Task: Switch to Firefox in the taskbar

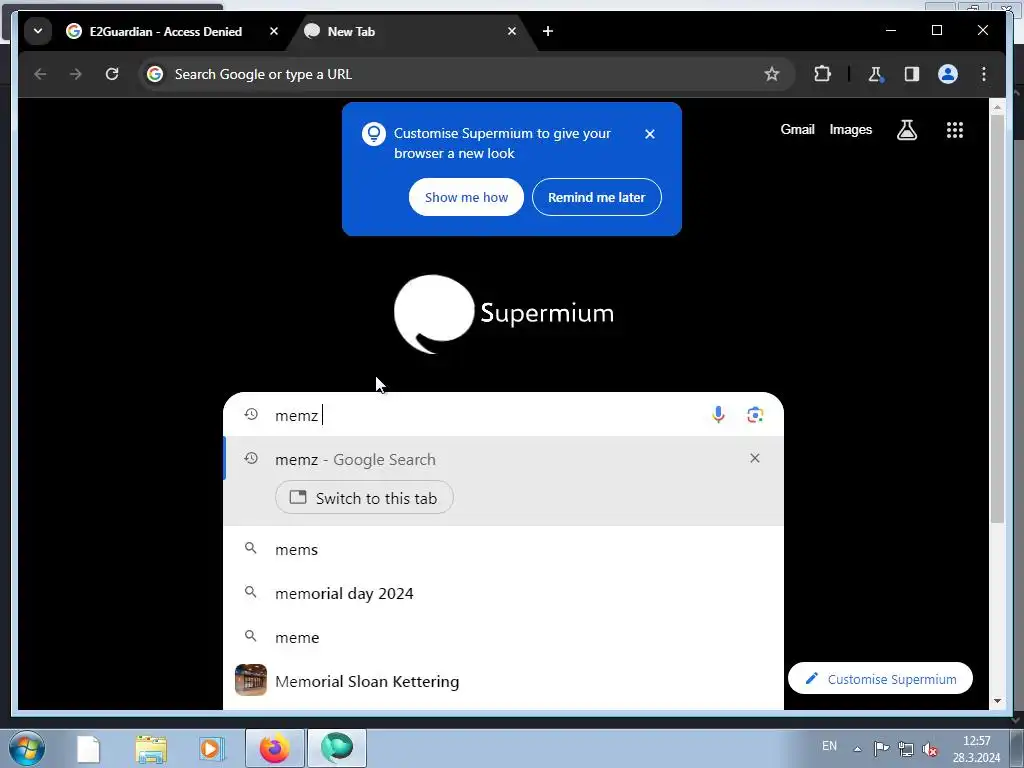Action: [x=275, y=748]
